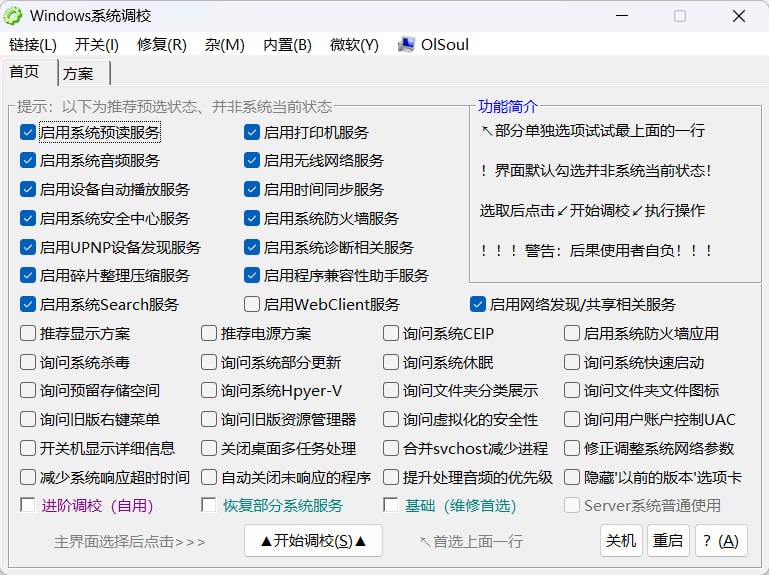Open the 微软(Y) menu

point(354,45)
